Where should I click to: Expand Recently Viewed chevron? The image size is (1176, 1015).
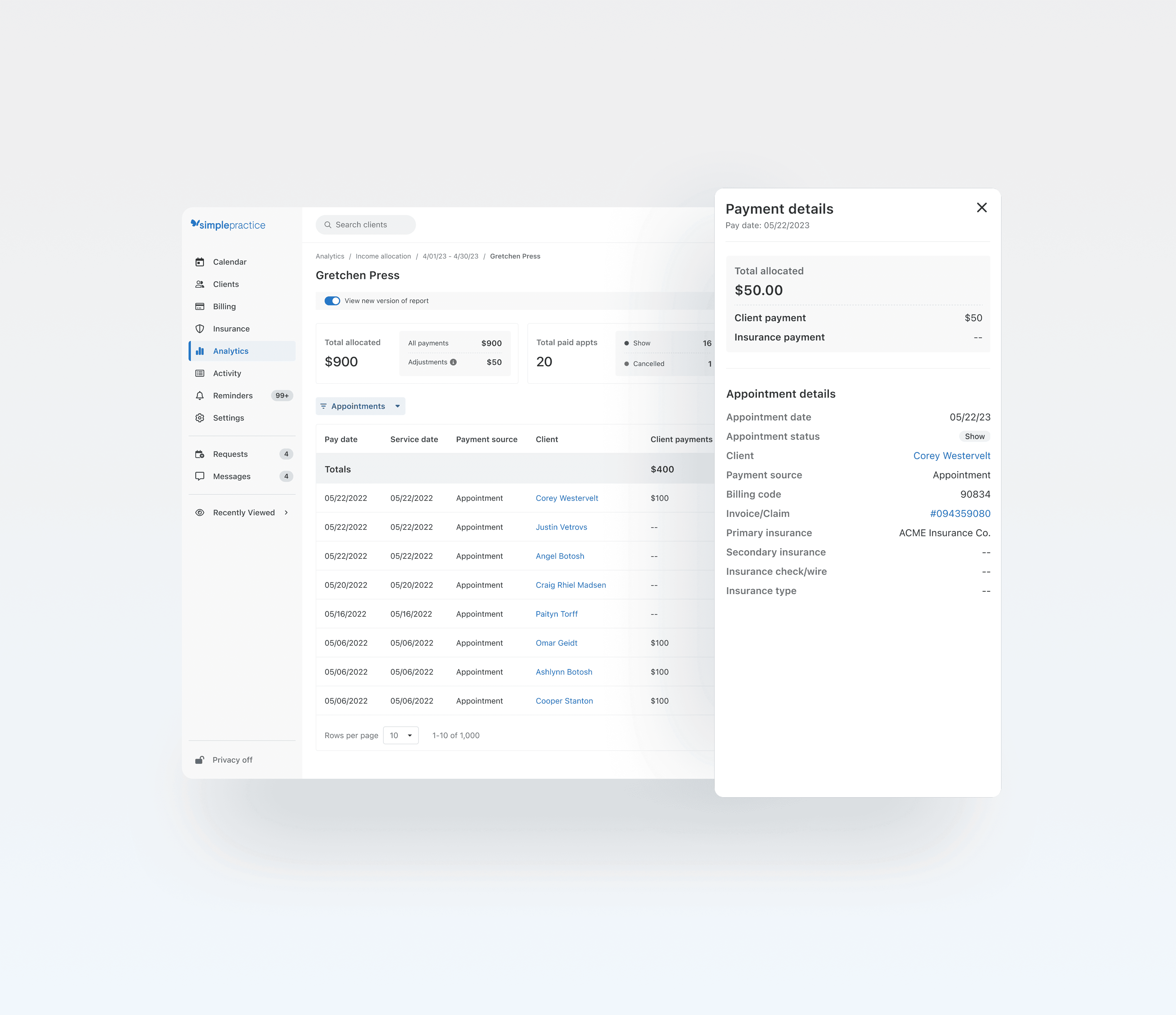pyautogui.click(x=286, y=513)
